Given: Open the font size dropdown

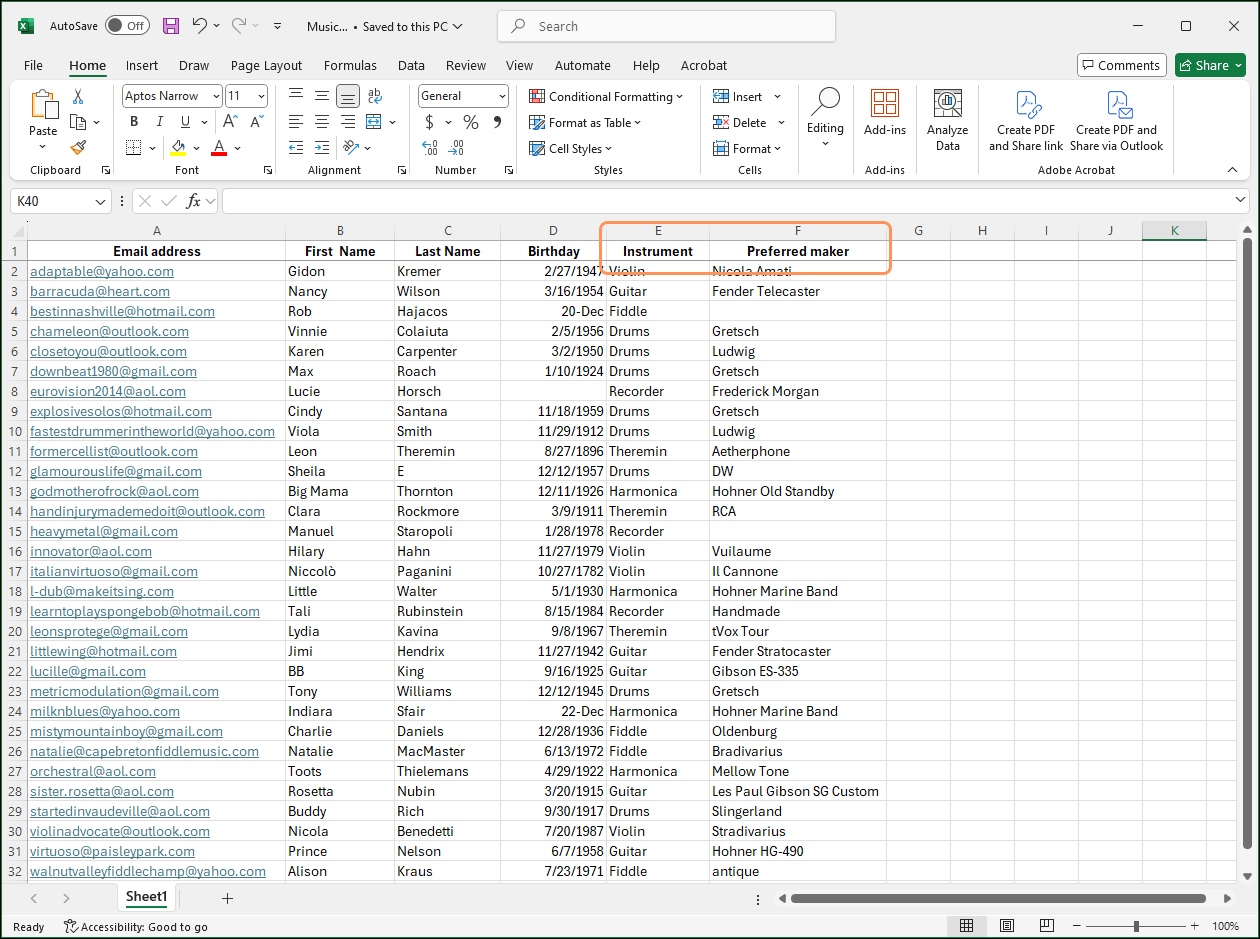Looking at the screenshot, I should 261,96.
